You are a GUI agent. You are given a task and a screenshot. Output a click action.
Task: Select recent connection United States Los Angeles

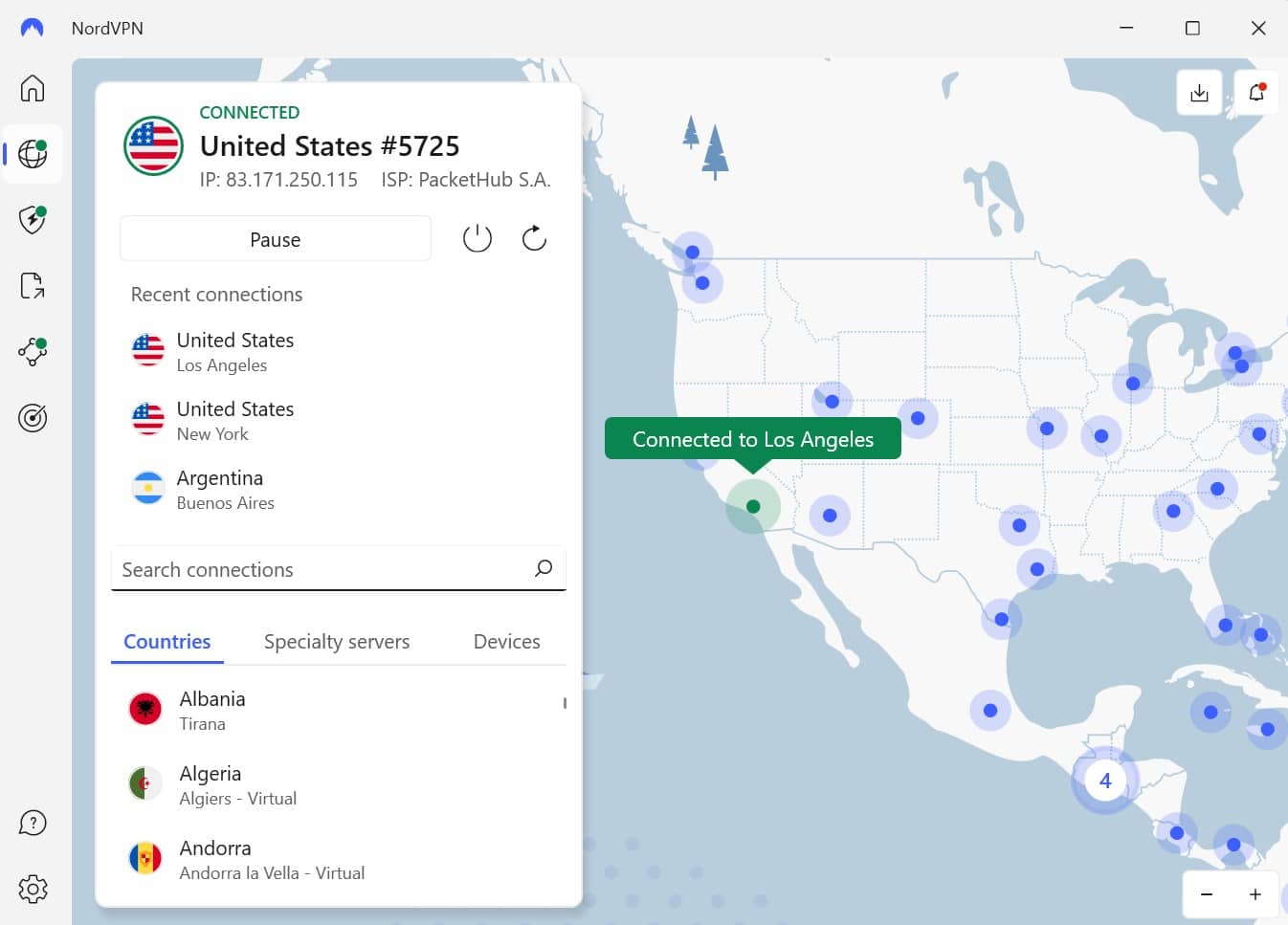339,352
